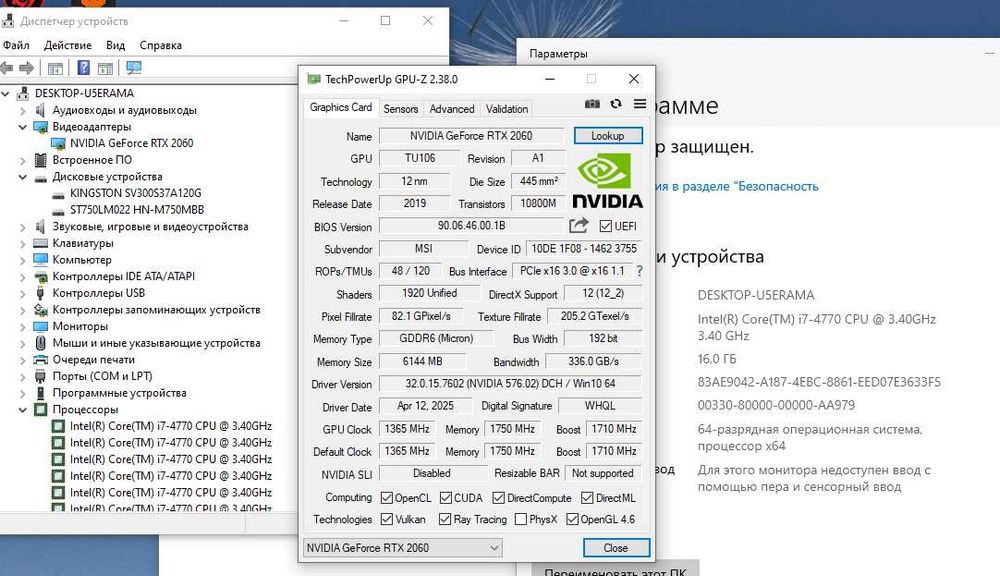Toggle the Ray Tracing checkbox
Image resolution: width=1000 pixels, height=576 pixels.
click(x=445, y=519)
